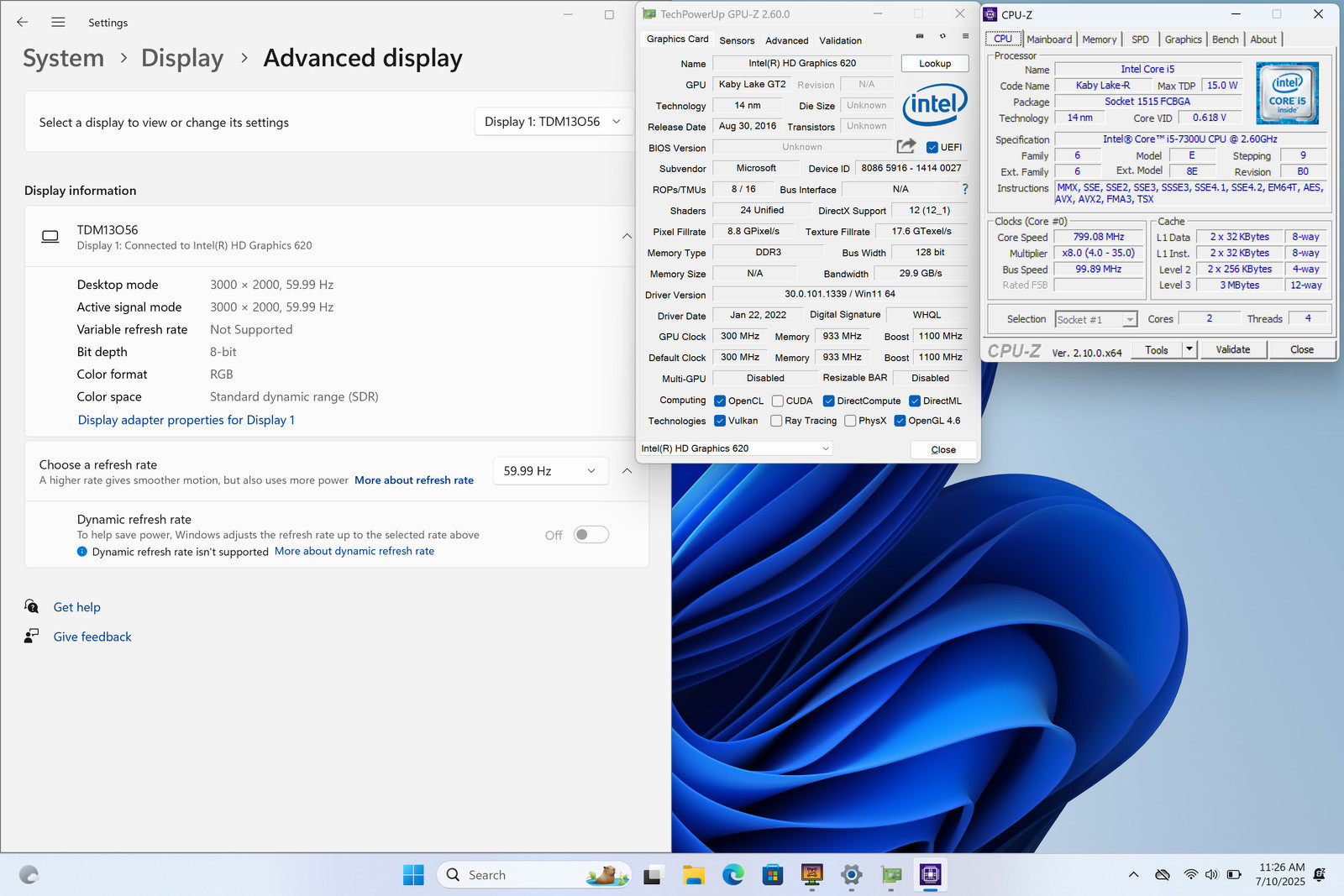
Task: Open the 59.99 Hz refresh rate dropdown
Action: click(x=549, y=471)
